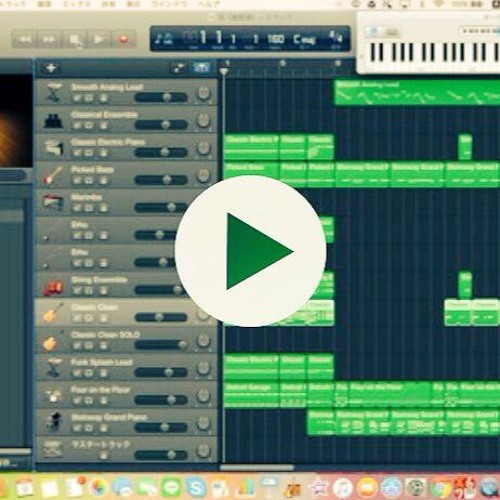Viewport: 500px width, 500px height.
Task: Click the Smooth Analog Lead region in timeline
Action: coord(417,92)
